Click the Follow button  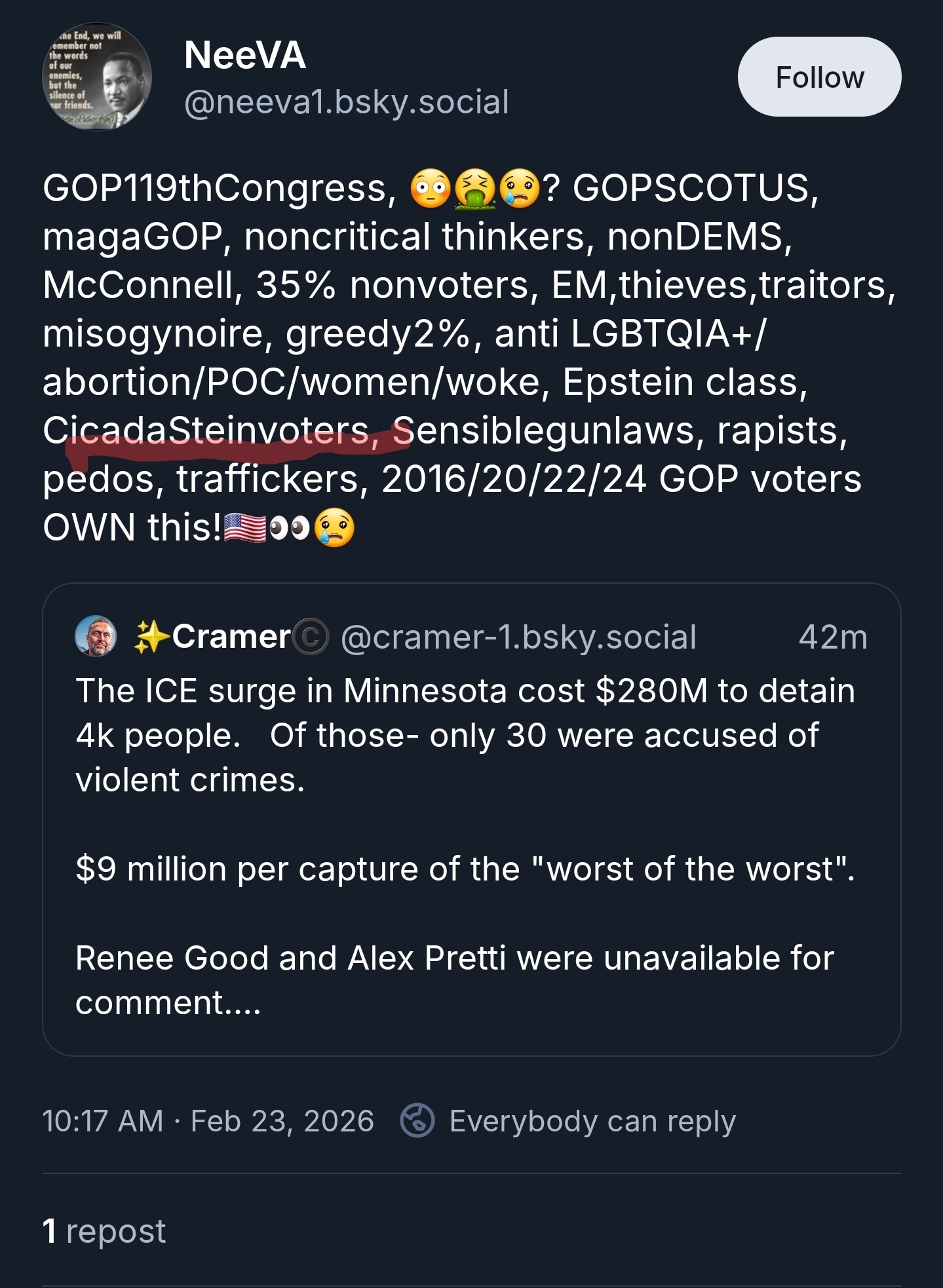click(x=819, y=77)
